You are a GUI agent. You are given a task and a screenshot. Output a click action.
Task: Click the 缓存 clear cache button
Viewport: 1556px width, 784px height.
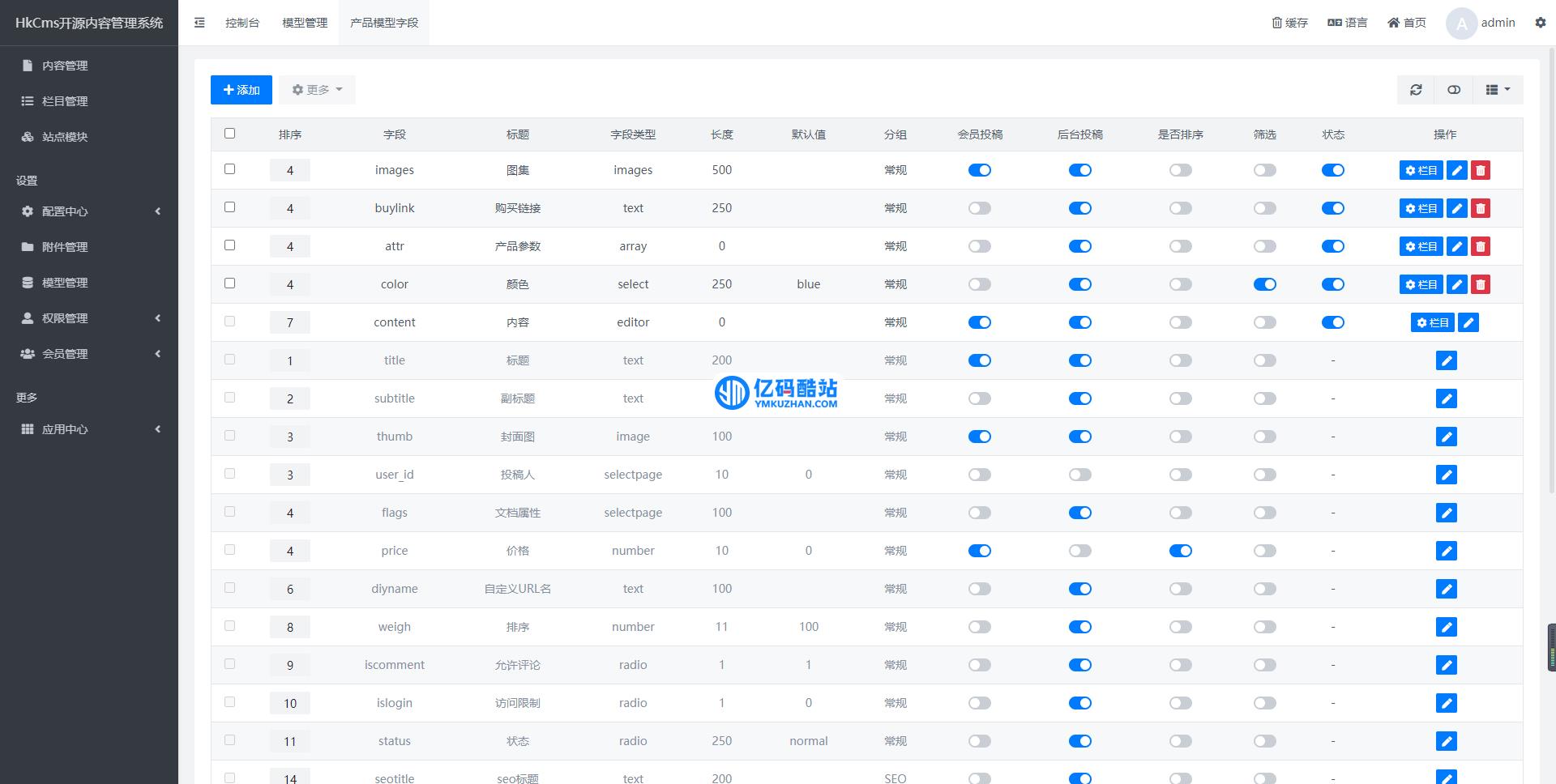click(1289, 23)
